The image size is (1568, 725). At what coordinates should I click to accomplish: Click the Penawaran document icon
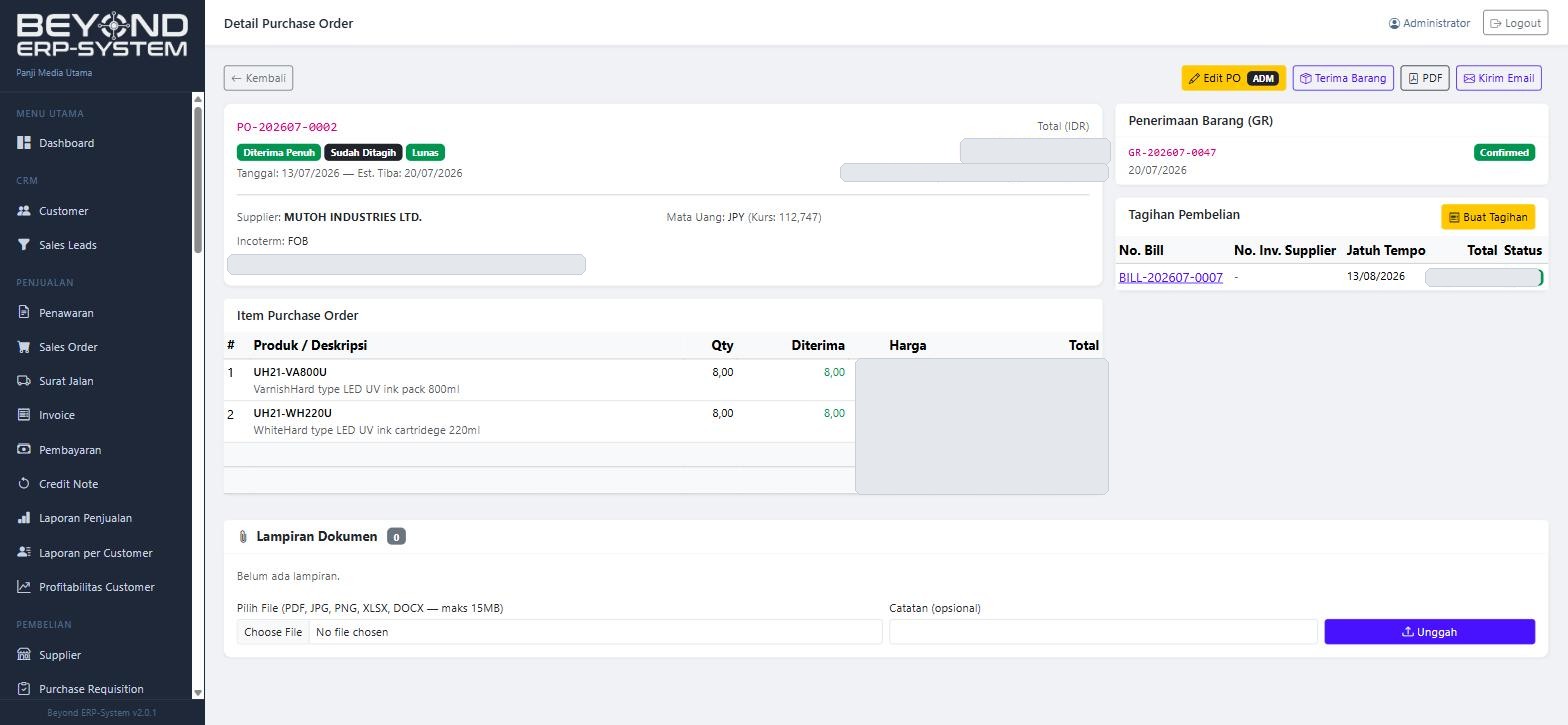tap(24, 313)
